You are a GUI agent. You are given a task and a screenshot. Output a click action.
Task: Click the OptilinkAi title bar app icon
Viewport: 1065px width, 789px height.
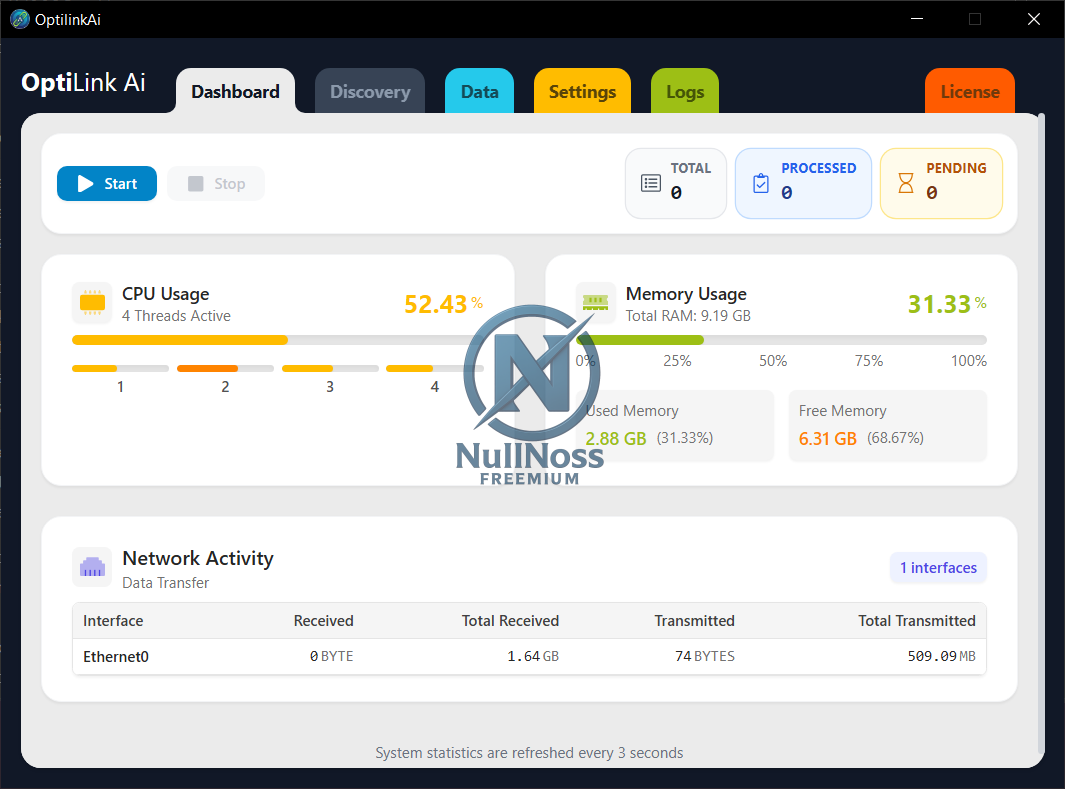point(19,19)
